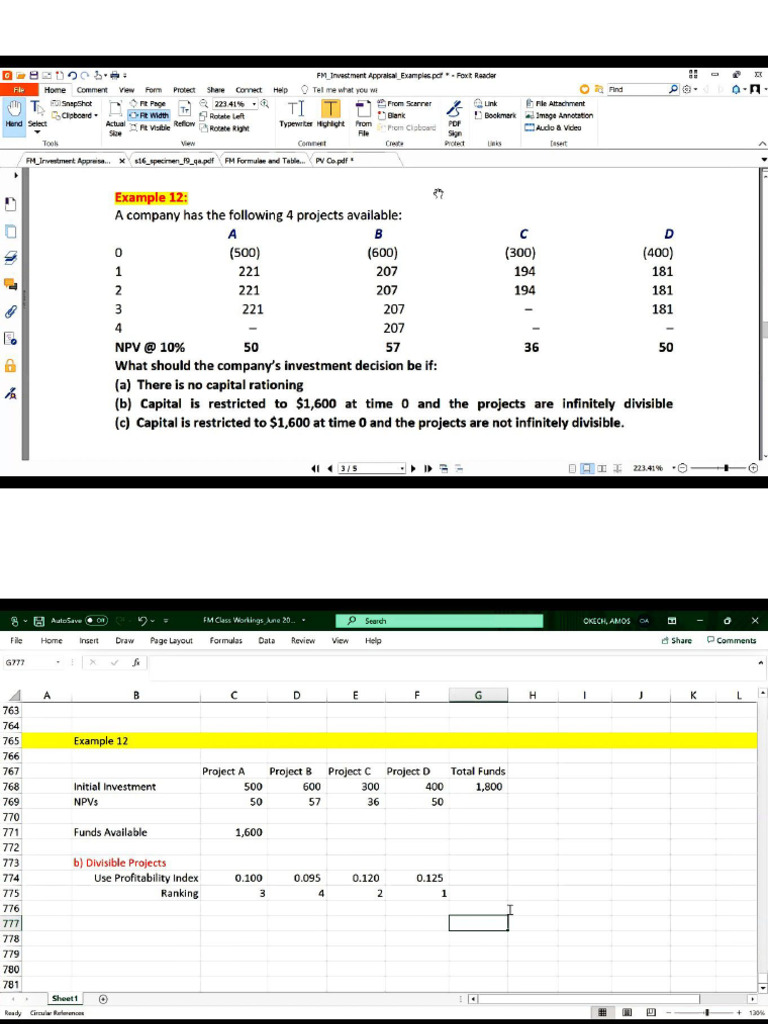Rotate the PDF page right

[x=224, y=128]
